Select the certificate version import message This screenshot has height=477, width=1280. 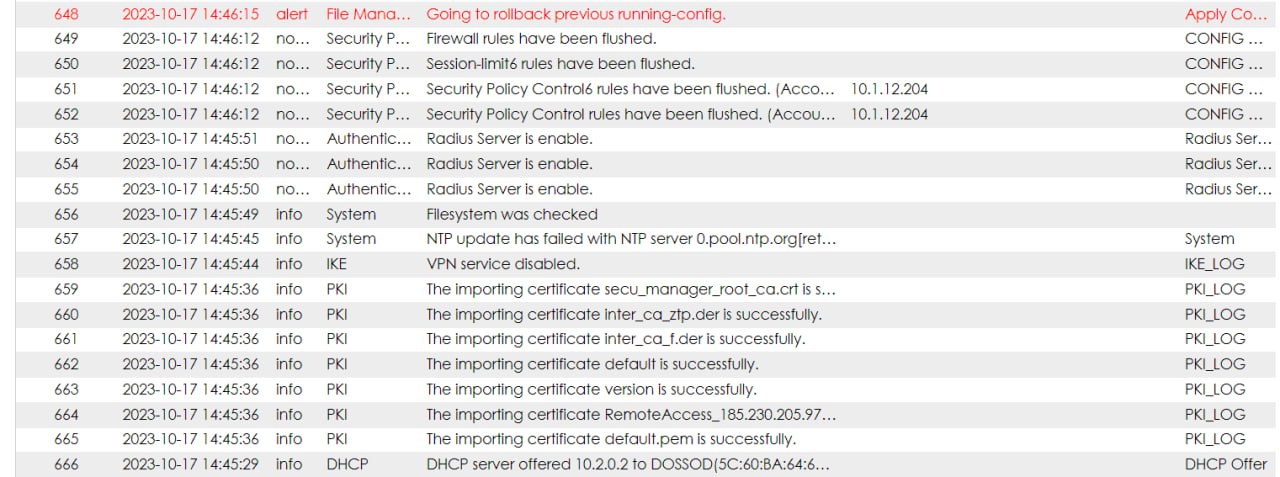click(591, 389)
